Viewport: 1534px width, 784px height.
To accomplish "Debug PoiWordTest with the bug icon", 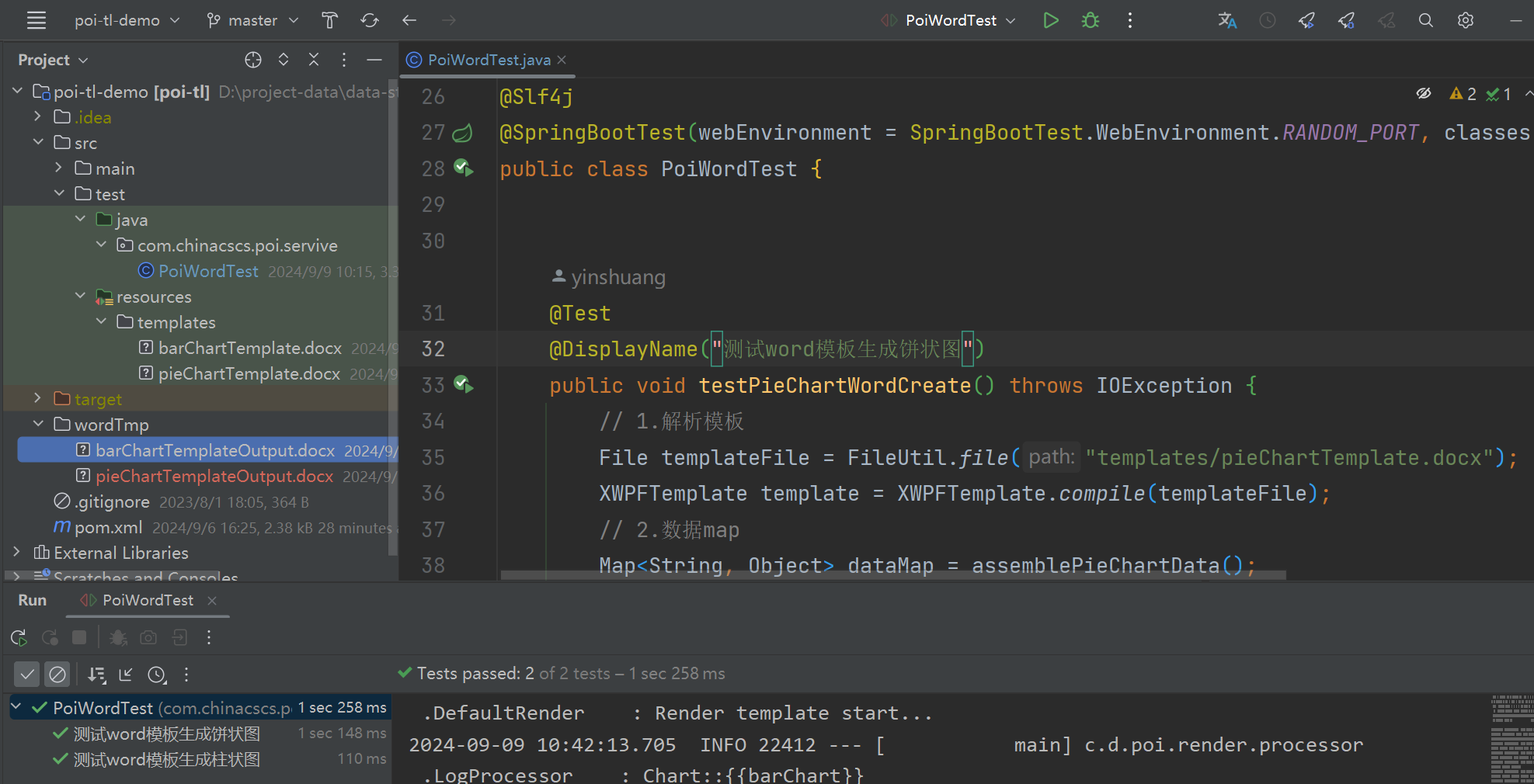I will click(1090, 20).
